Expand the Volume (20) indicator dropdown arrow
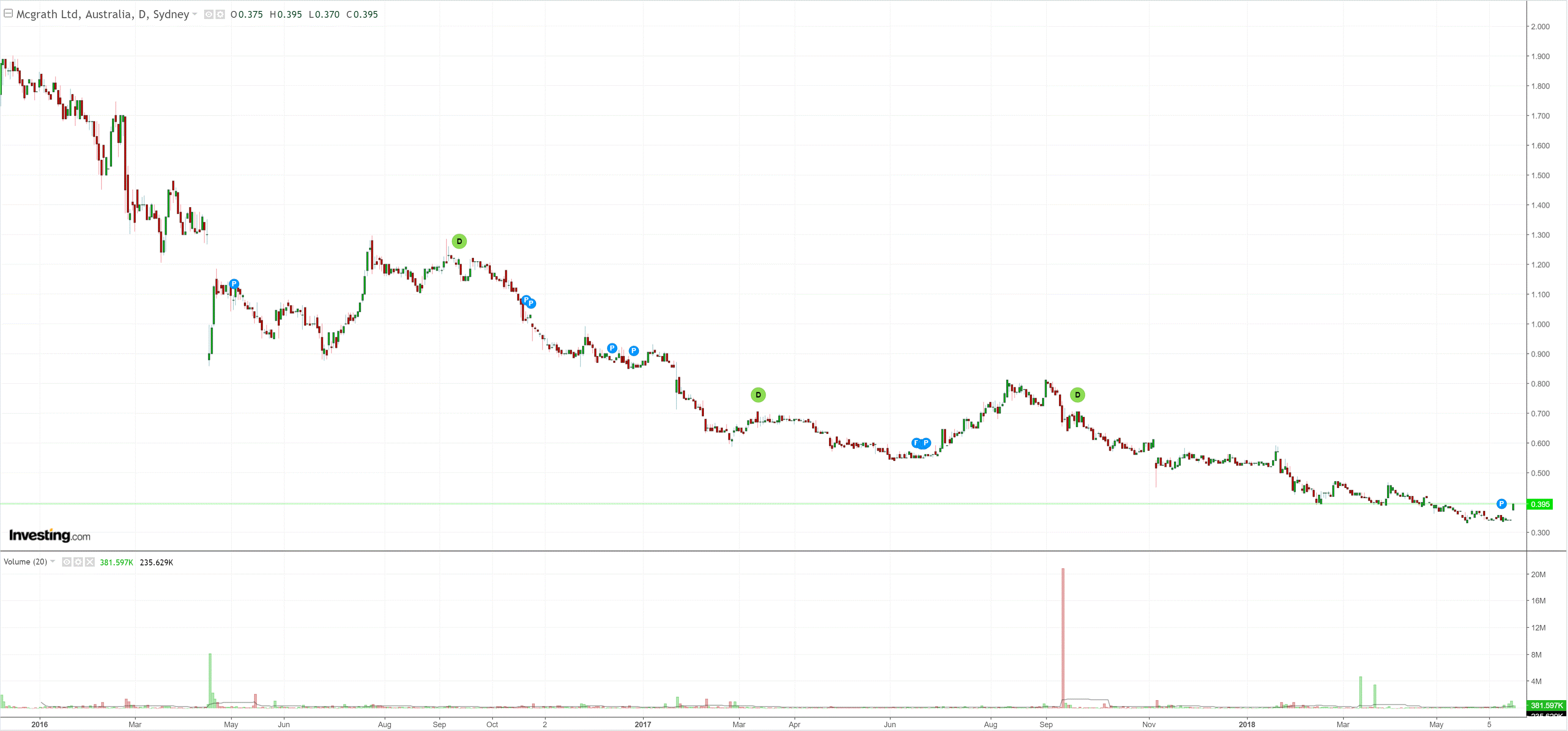Screen dimensions: 1568x731 tap(52, 561)
